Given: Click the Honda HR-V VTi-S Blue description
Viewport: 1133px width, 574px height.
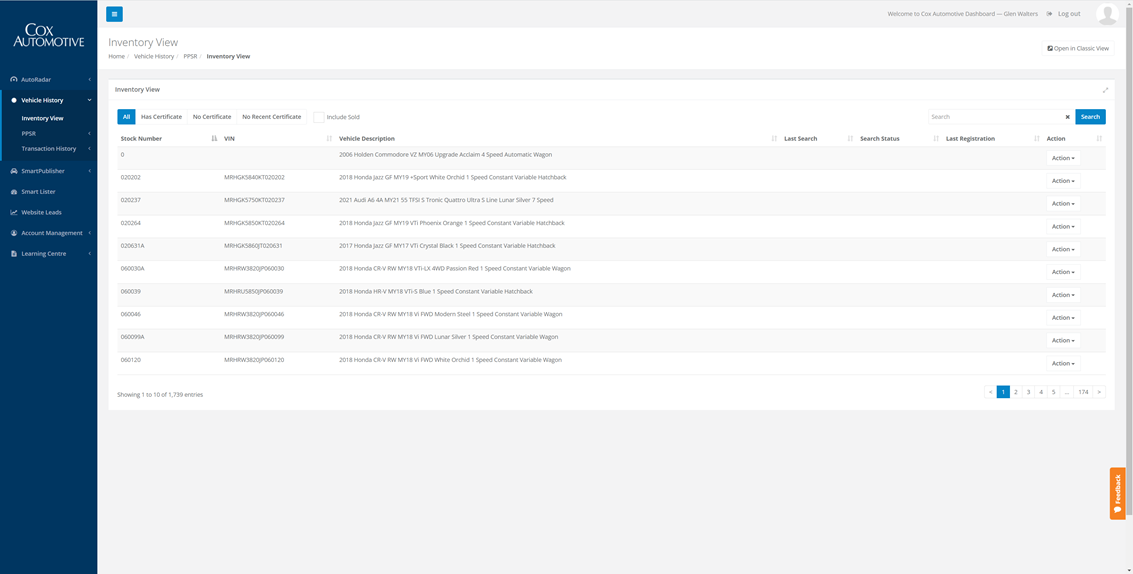Looking at the screenshot, I should click(x=436, y=291).
